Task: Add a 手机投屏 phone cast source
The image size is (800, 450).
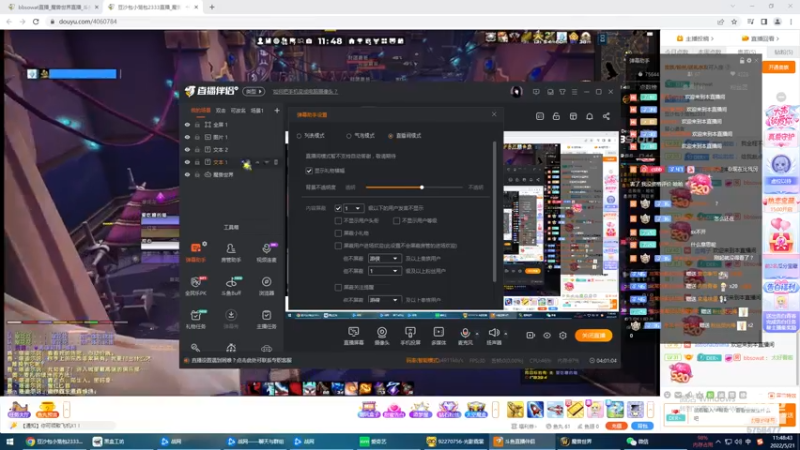Action: pos(410,336)
